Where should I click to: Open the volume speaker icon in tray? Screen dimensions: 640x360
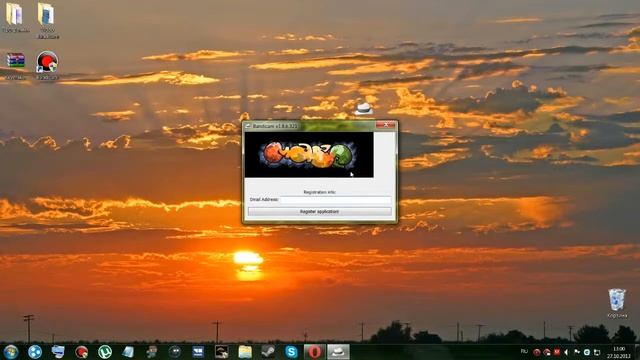567,352
